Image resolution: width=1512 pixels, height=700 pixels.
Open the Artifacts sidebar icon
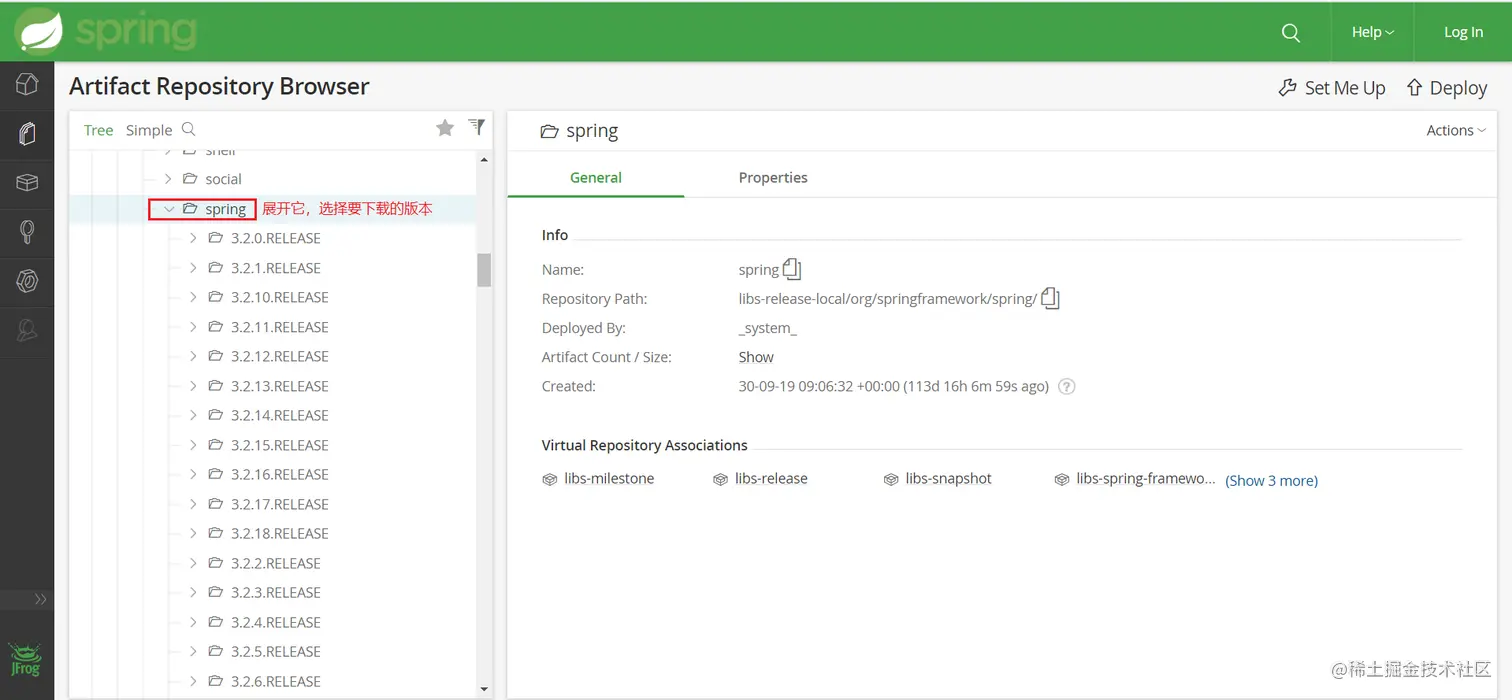pyautogui.click(x=27, y=134)
